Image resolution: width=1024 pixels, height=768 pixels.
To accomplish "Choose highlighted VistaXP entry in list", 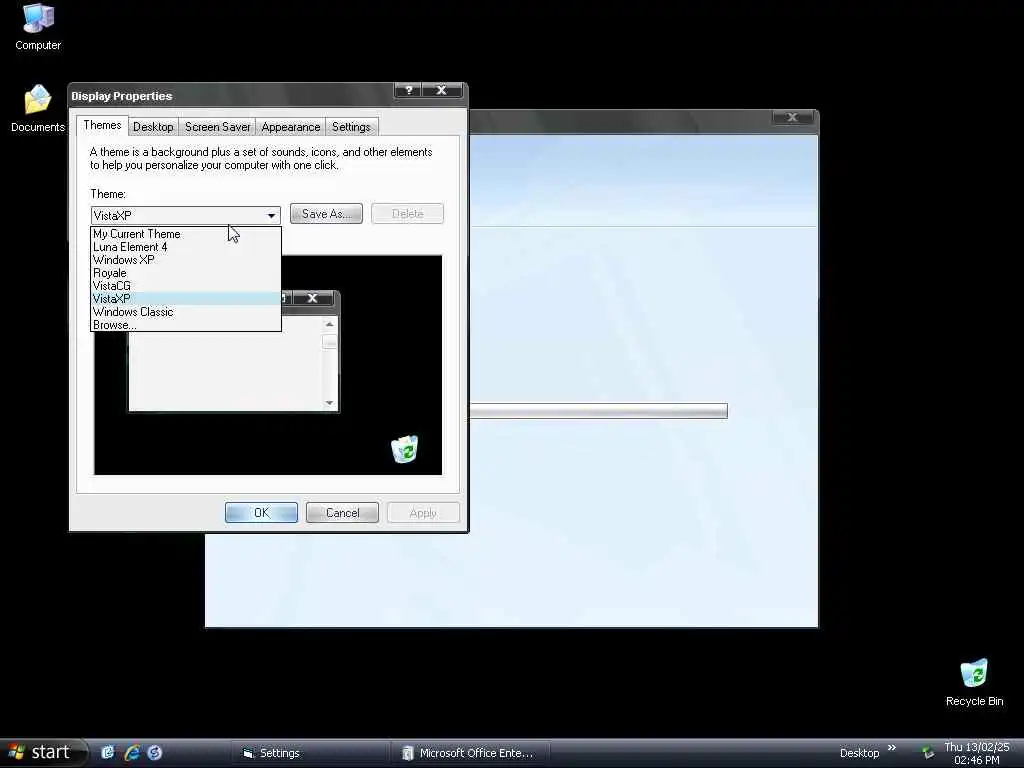I will tap(185, 298).
